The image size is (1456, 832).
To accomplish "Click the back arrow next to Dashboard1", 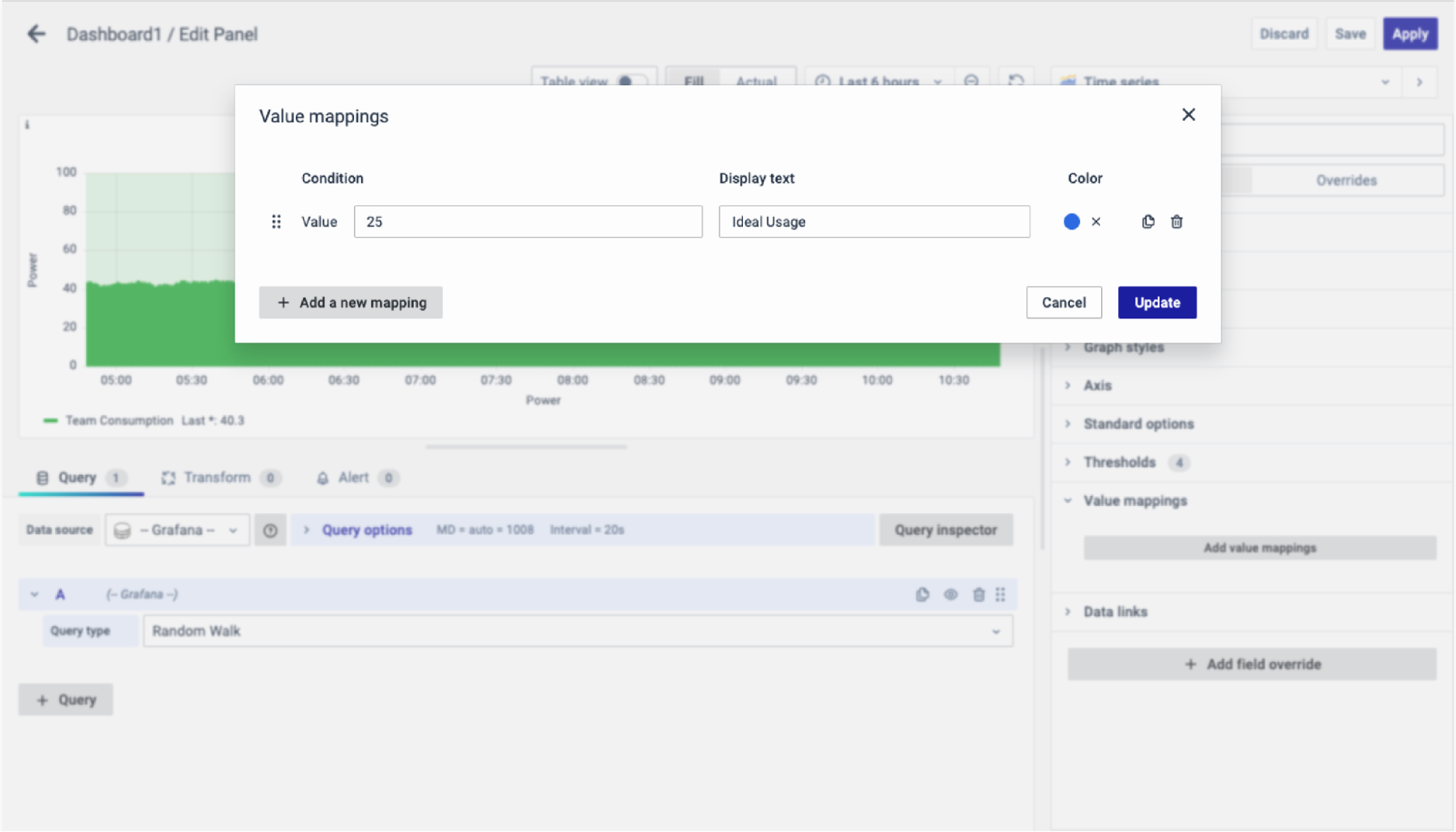I will [36, 34].
